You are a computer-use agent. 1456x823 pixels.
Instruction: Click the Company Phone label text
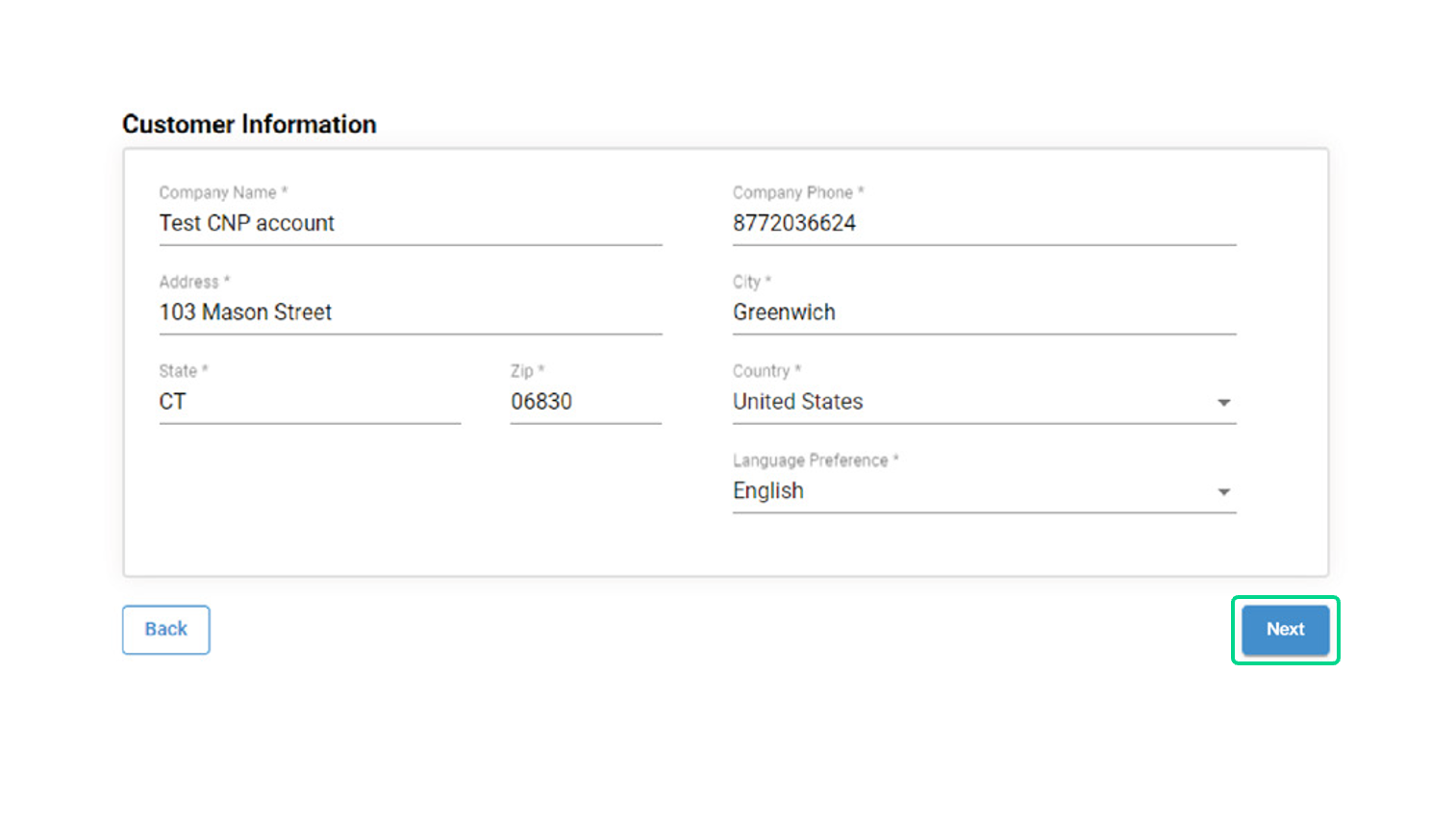pyautogui.click(x=793, y=192)
